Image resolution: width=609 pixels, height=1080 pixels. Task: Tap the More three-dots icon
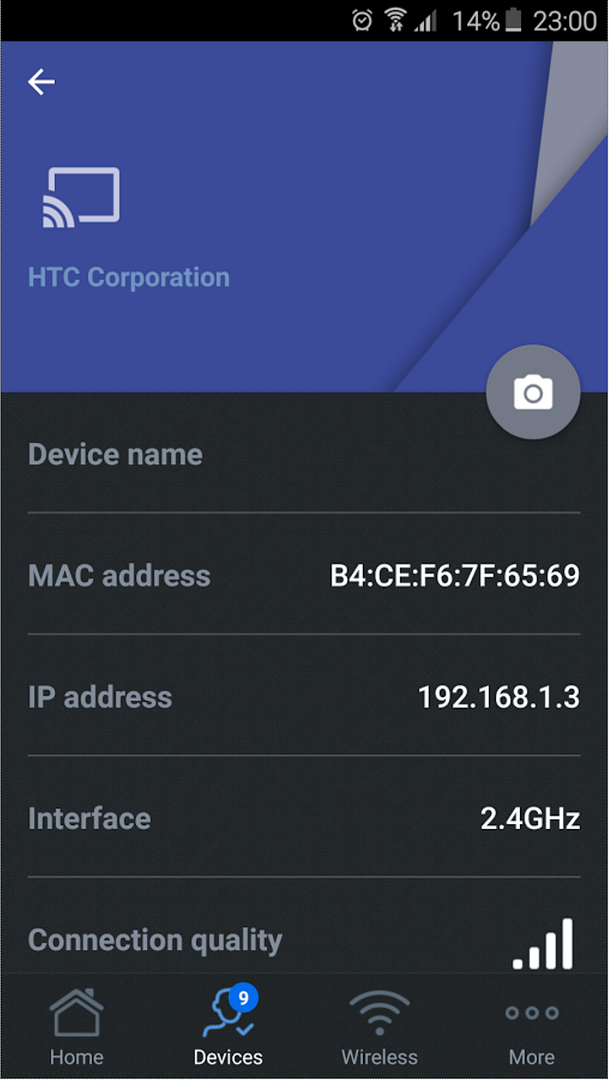pos(531,1012)
